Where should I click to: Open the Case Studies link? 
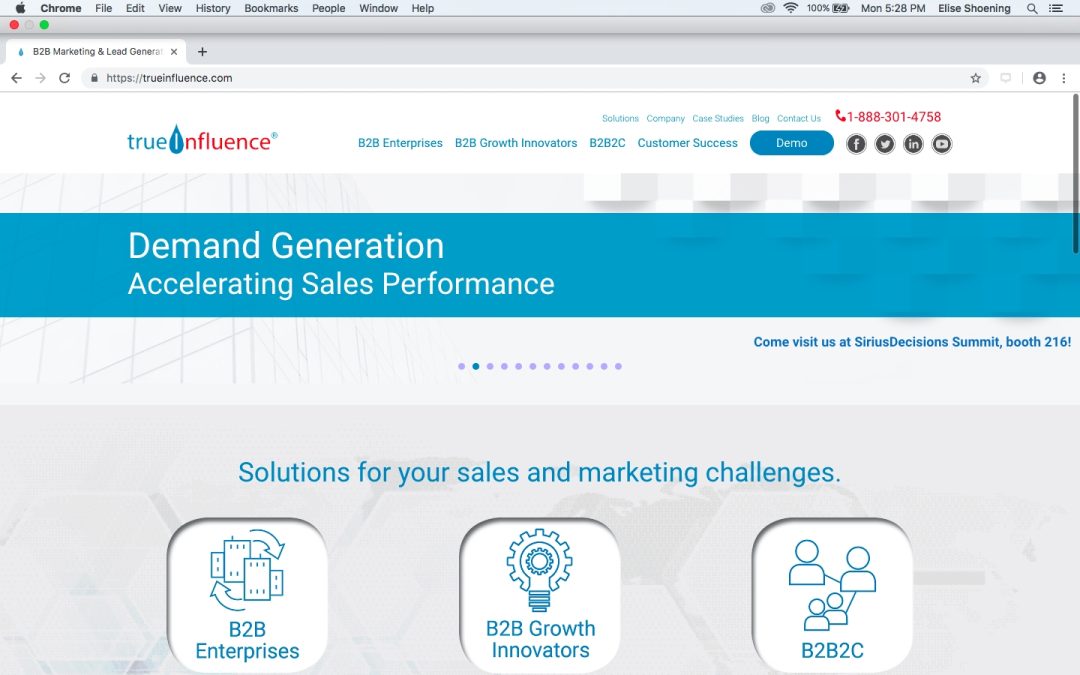(x=718, y=118)
